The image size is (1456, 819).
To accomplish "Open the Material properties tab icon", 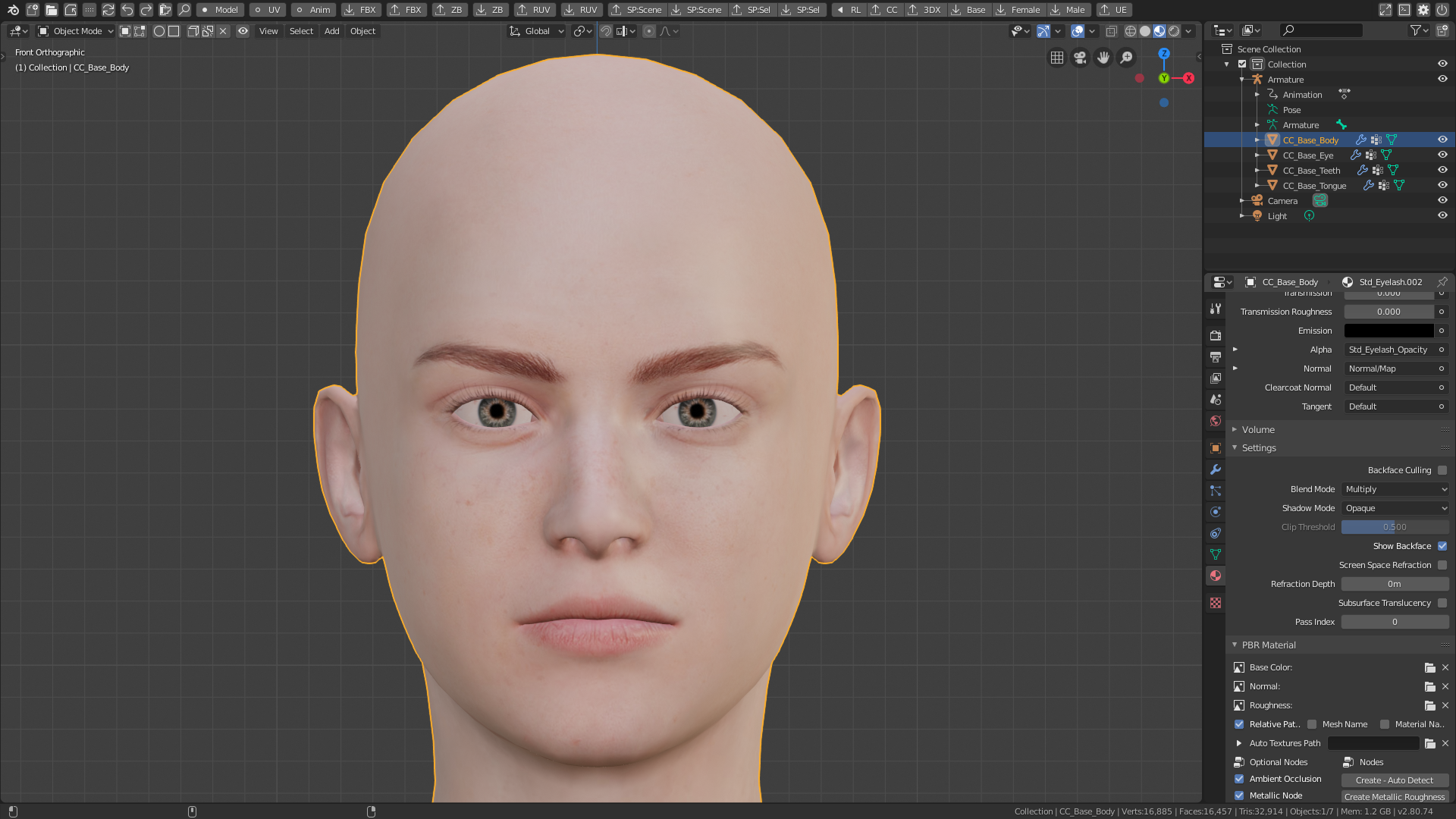I will [1216, 576].
